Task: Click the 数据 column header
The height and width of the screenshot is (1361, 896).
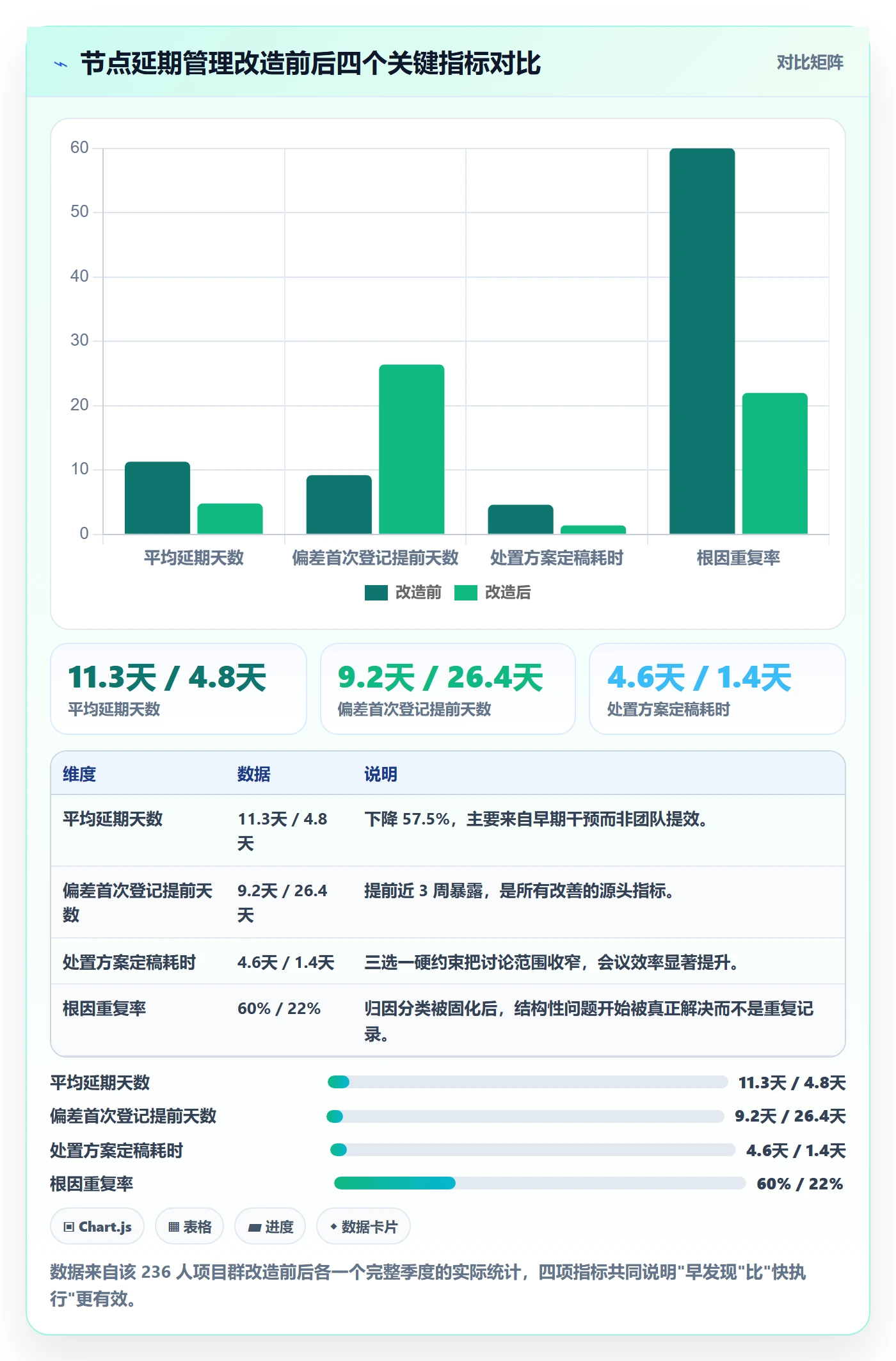Action: click(x=254, y=775)
